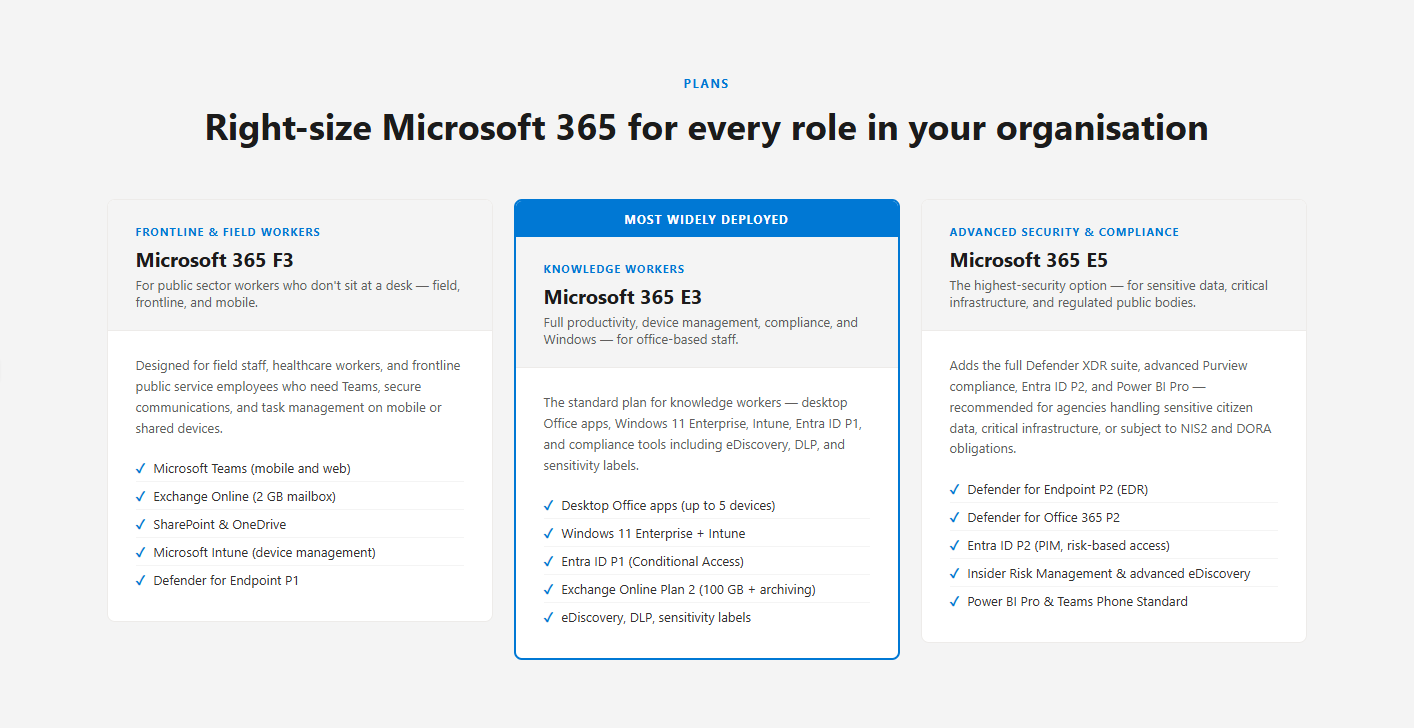The width and height of the screenshot is (1414, 728).
Task: Click the "KNOWLEDGE WORKERS" label
Action: [614, 269]
